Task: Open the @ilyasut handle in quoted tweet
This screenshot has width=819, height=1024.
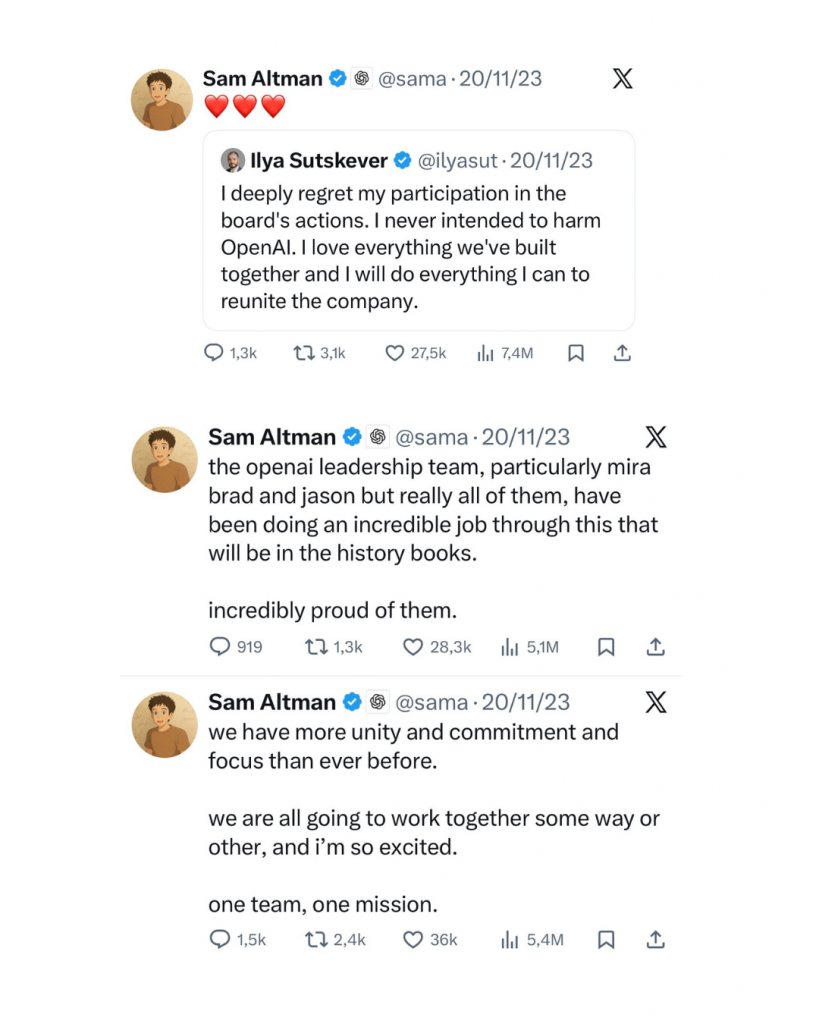Action: tap(459, 160)
